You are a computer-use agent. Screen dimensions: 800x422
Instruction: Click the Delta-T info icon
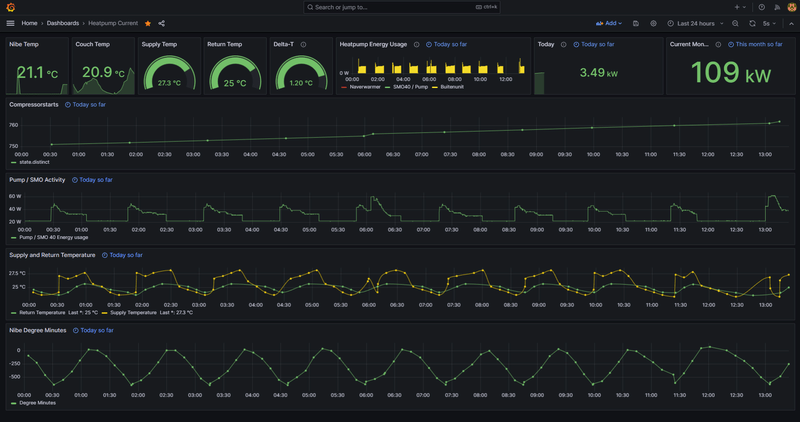point(303,44)
